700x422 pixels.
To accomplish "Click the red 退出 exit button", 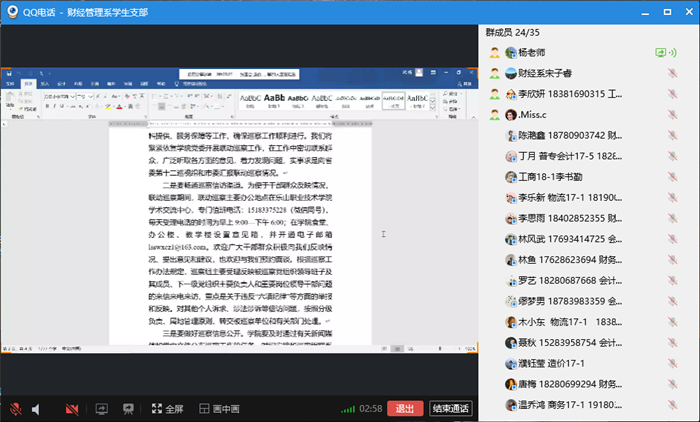I will pos(404,409).
